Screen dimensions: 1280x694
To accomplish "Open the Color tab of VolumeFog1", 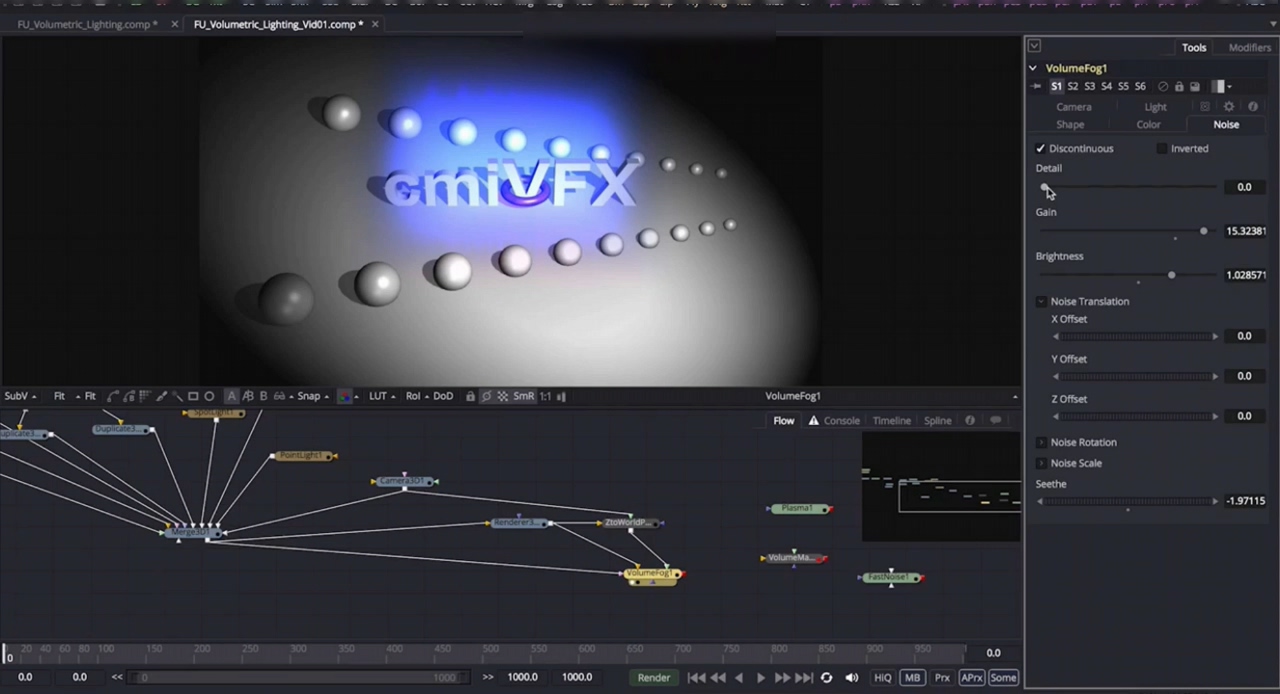I will (1148, 125).
